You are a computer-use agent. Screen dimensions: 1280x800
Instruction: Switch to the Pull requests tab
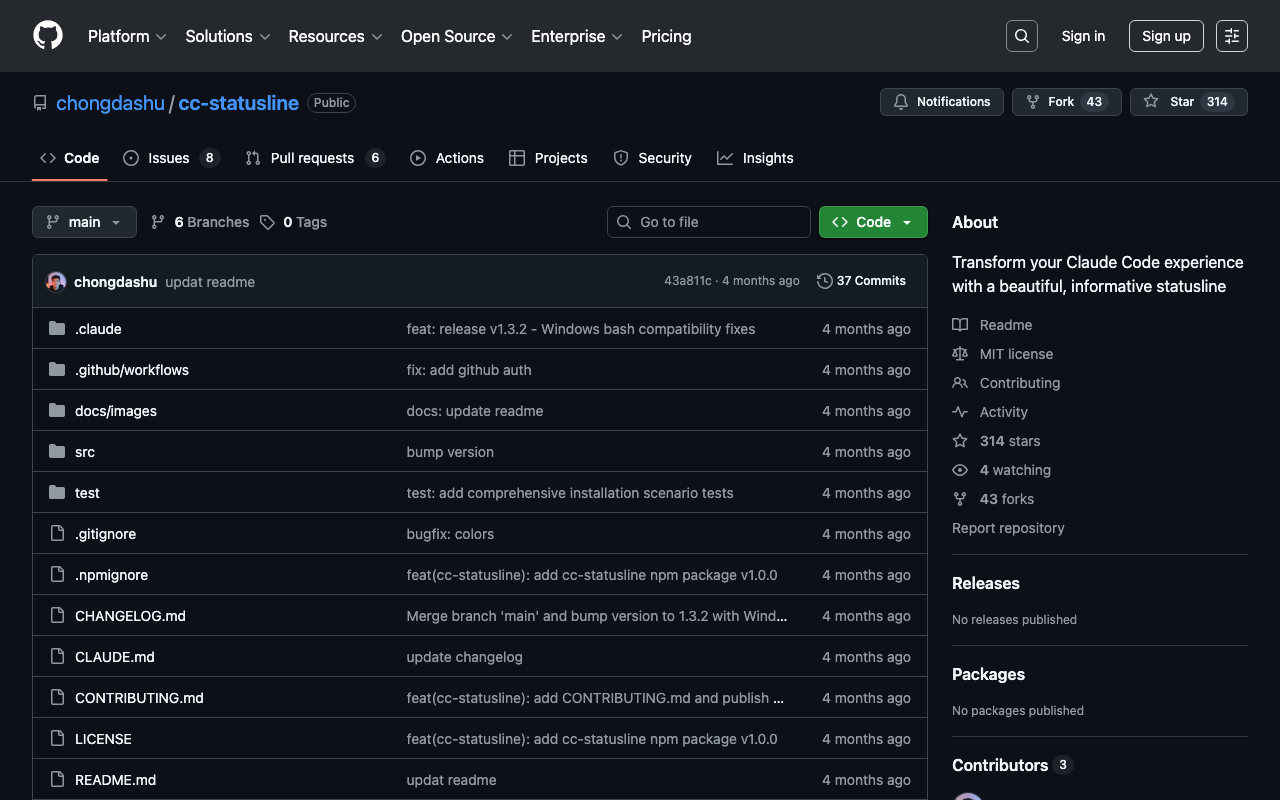(313, 158)
